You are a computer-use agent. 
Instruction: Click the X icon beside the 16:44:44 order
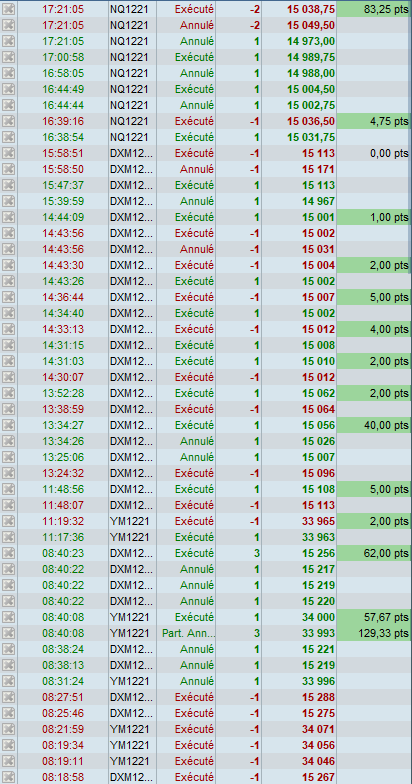(8, 105)
